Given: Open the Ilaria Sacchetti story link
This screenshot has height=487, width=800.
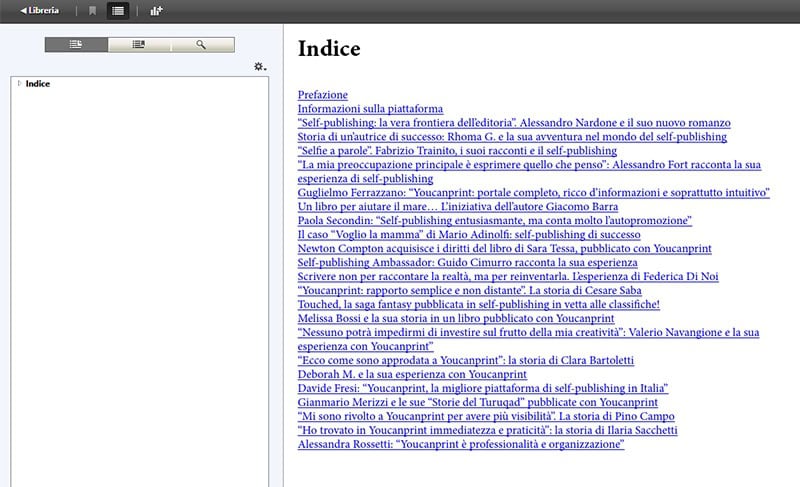Looking at the screenshot, I should click(488, 430).
